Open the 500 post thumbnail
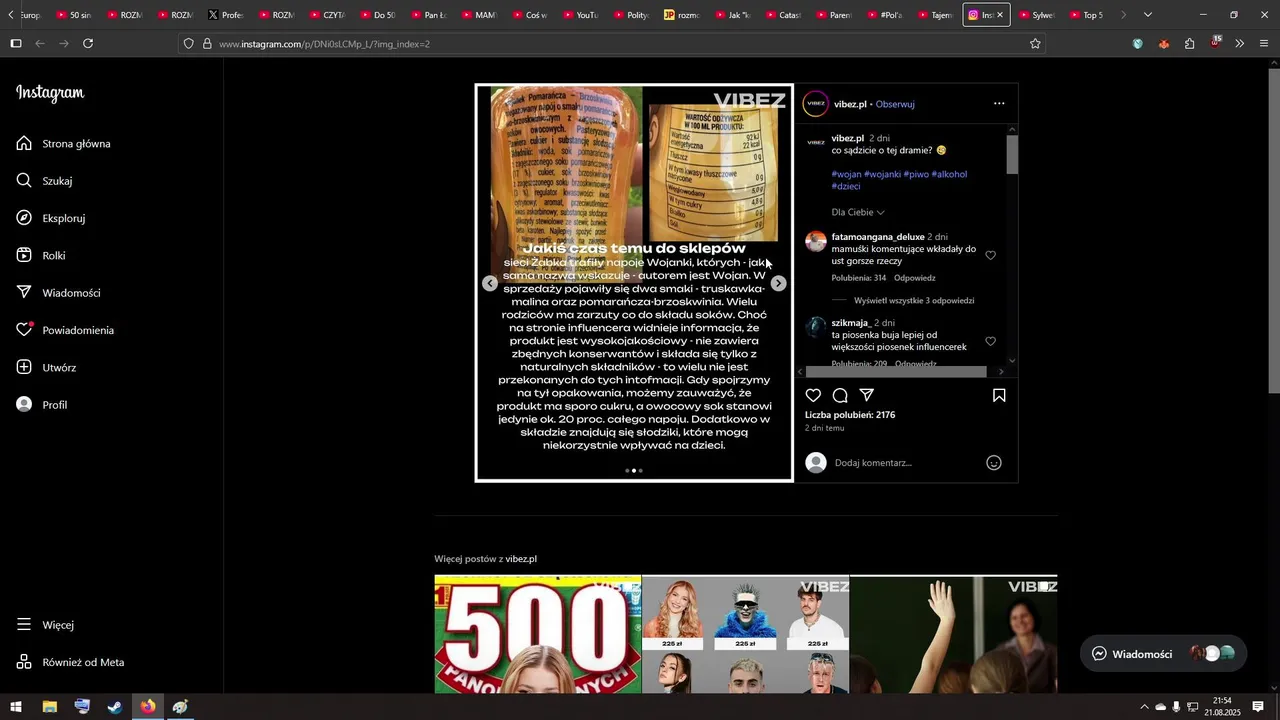The width and height of the screenshot is (1280, 720). pos(538,634)
